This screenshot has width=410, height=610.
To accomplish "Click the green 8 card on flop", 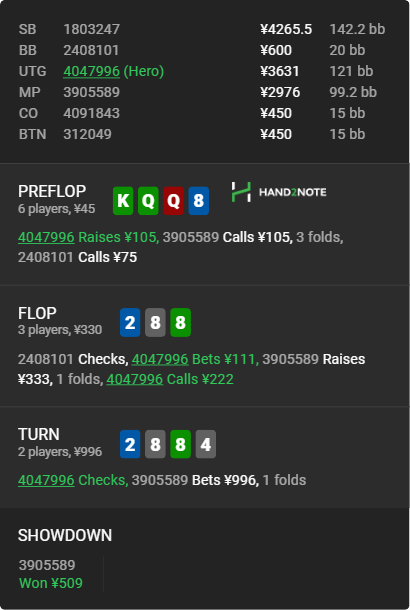I will (x=180, y=323).
